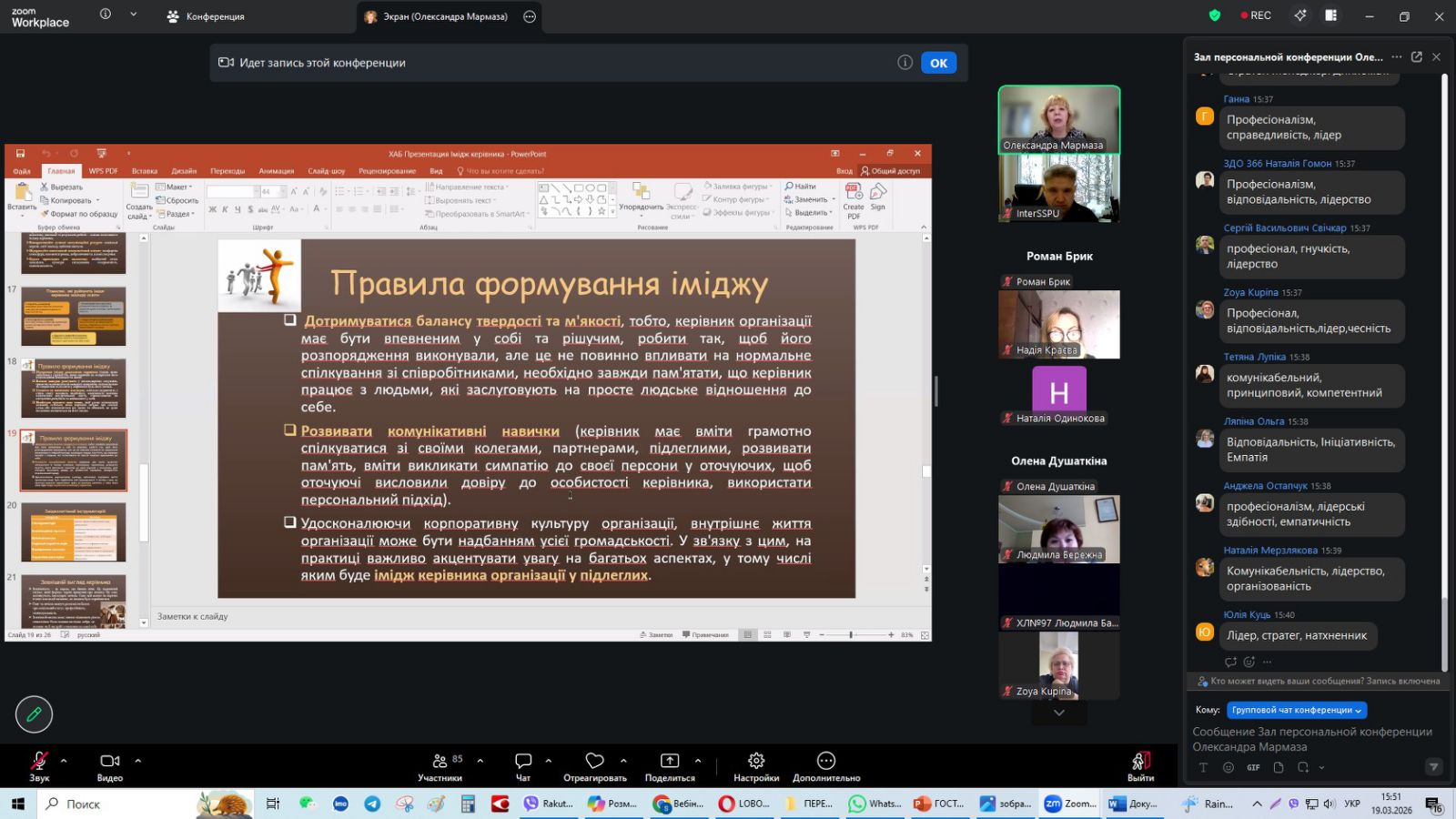
Task: Switch to the Конференция tab
Action: (207, 16)
